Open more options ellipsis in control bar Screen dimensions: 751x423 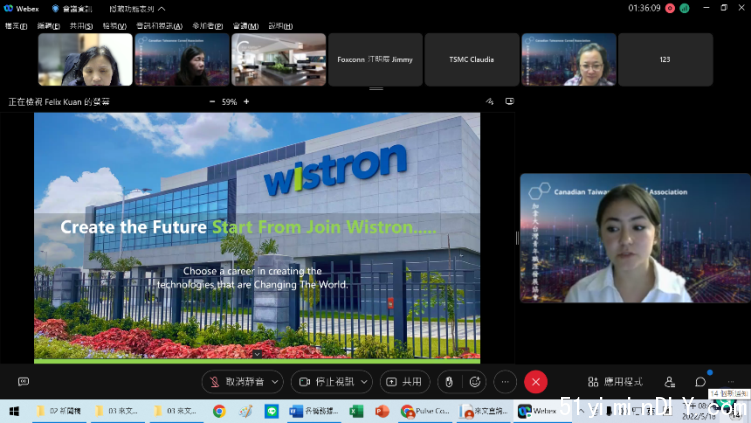pyautogui.click(x=505, y=382)
